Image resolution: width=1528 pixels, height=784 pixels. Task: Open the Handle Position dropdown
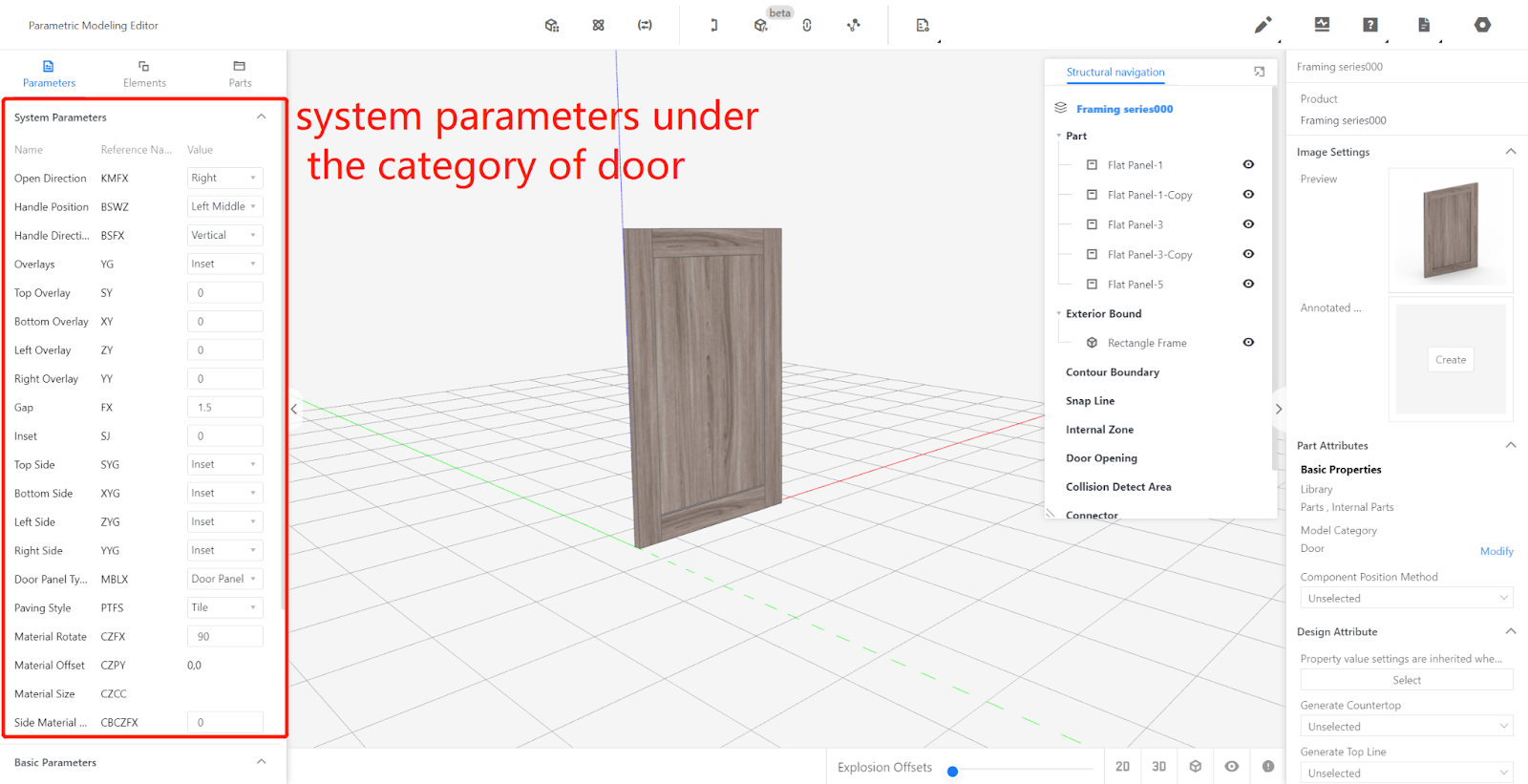pos(224,206)
